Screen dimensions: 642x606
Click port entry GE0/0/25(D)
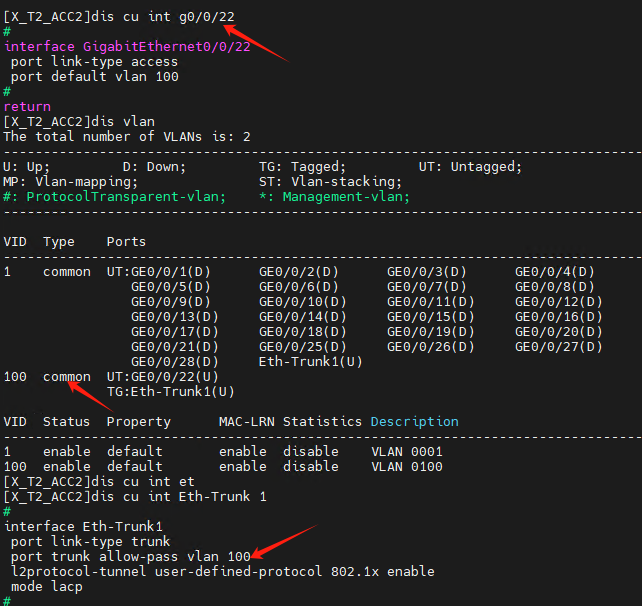click(x=303, y=347)
